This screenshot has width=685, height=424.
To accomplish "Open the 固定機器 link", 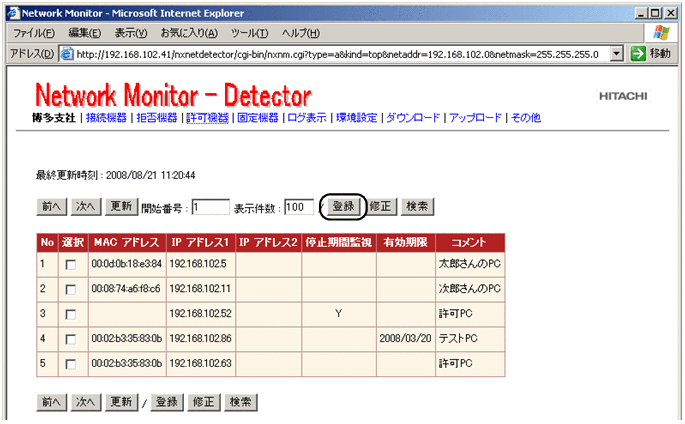I will click(258, 117).
